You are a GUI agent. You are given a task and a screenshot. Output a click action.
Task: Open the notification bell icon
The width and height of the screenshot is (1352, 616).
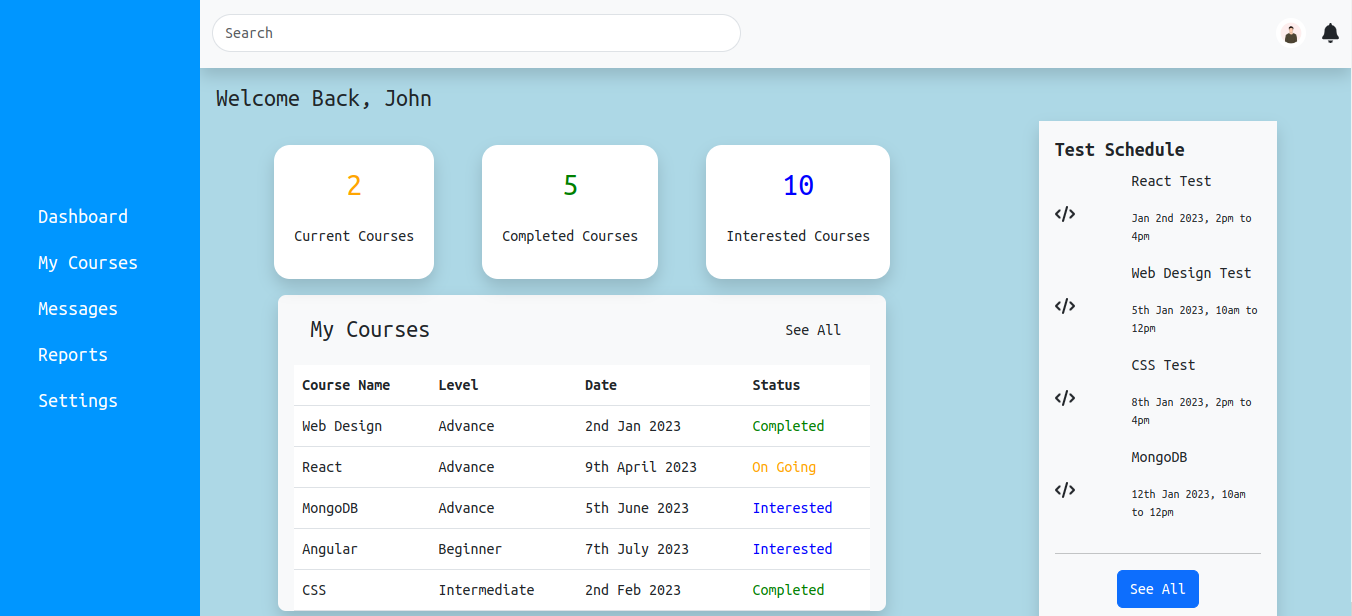(1330, 33)
